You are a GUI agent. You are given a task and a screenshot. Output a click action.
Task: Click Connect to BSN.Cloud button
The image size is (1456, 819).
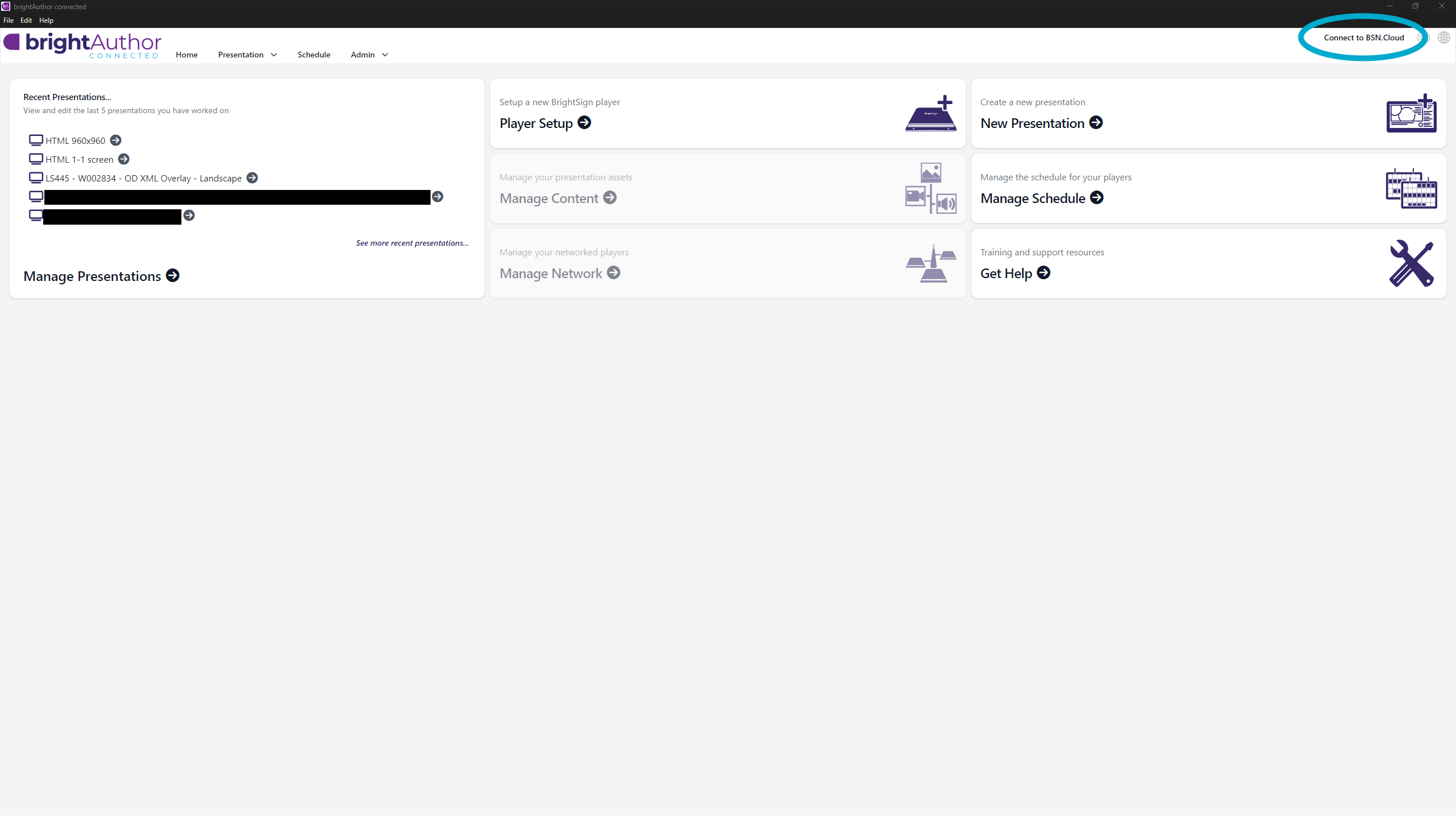pos(1363,38)
